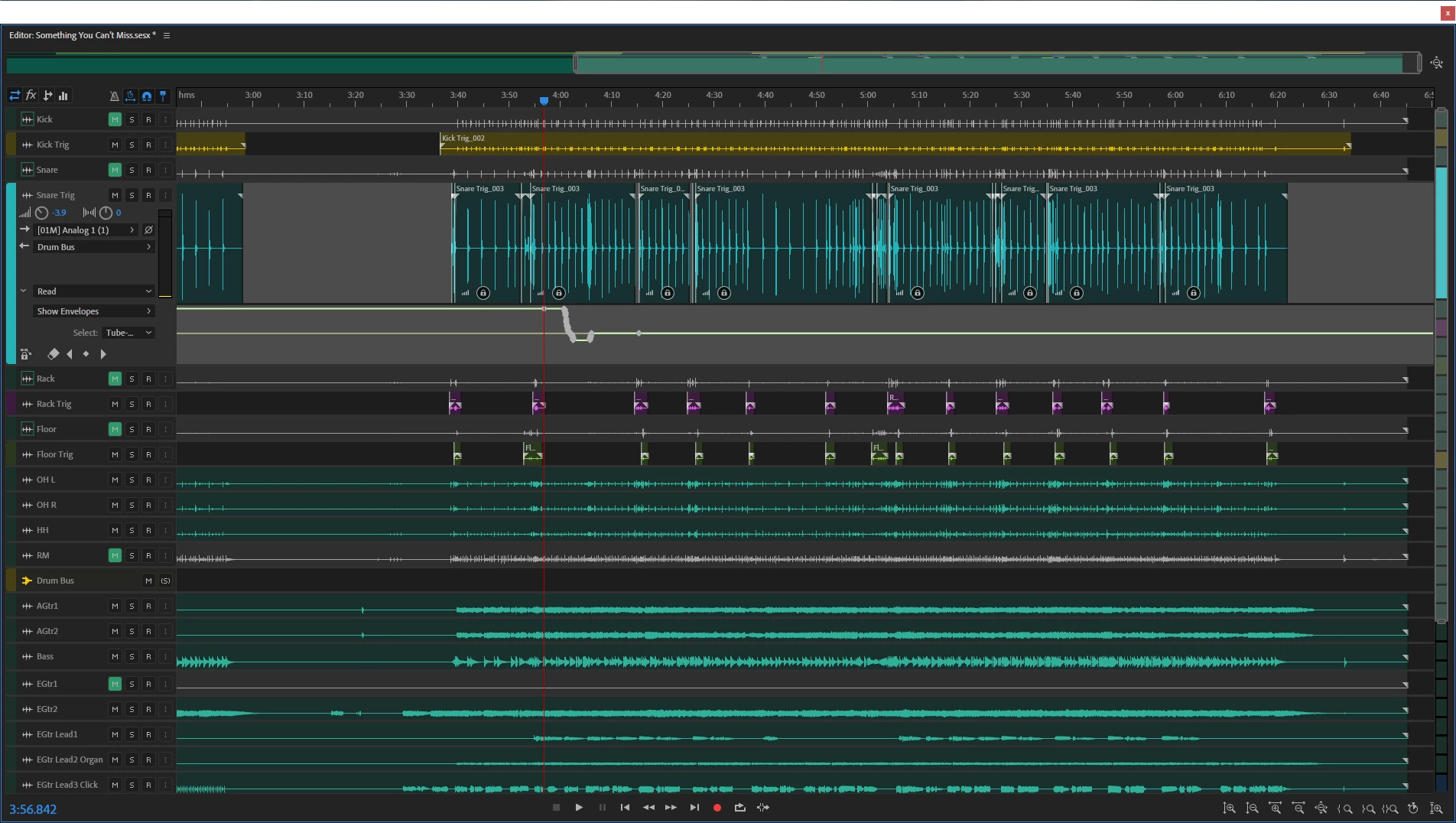
Task: Toggle Skip Selection transport icon
Action: point(763,808)
